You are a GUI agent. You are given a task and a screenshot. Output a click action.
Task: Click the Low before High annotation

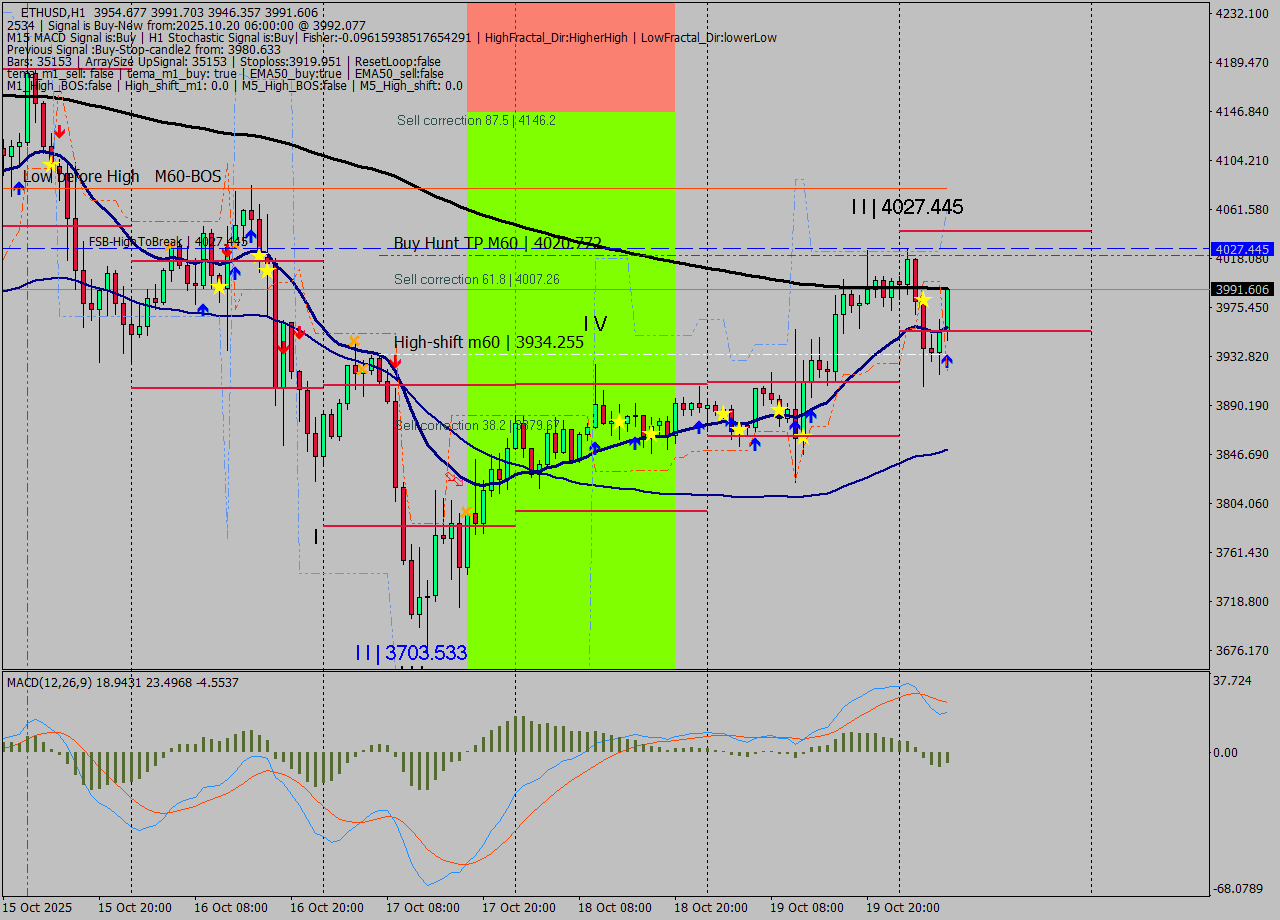pos(79,176)
